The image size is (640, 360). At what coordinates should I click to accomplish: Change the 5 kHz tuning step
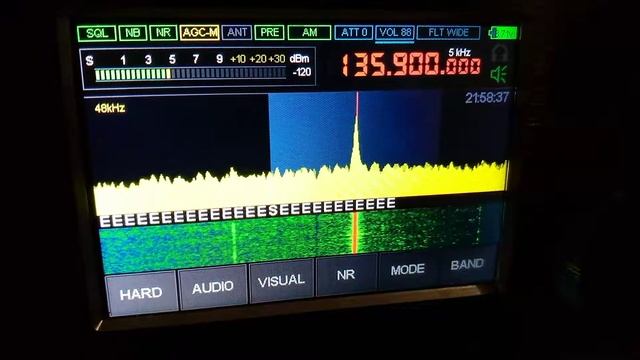click(x=460, y=52)
